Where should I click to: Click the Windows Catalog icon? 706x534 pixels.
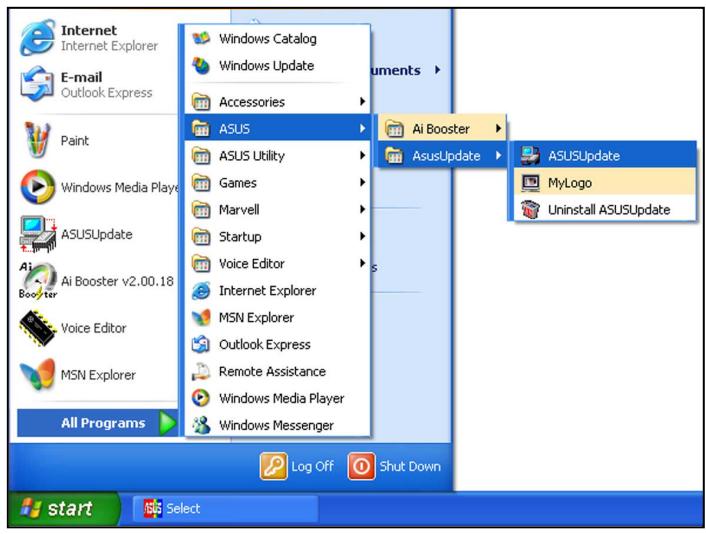(x=201, y=38)
